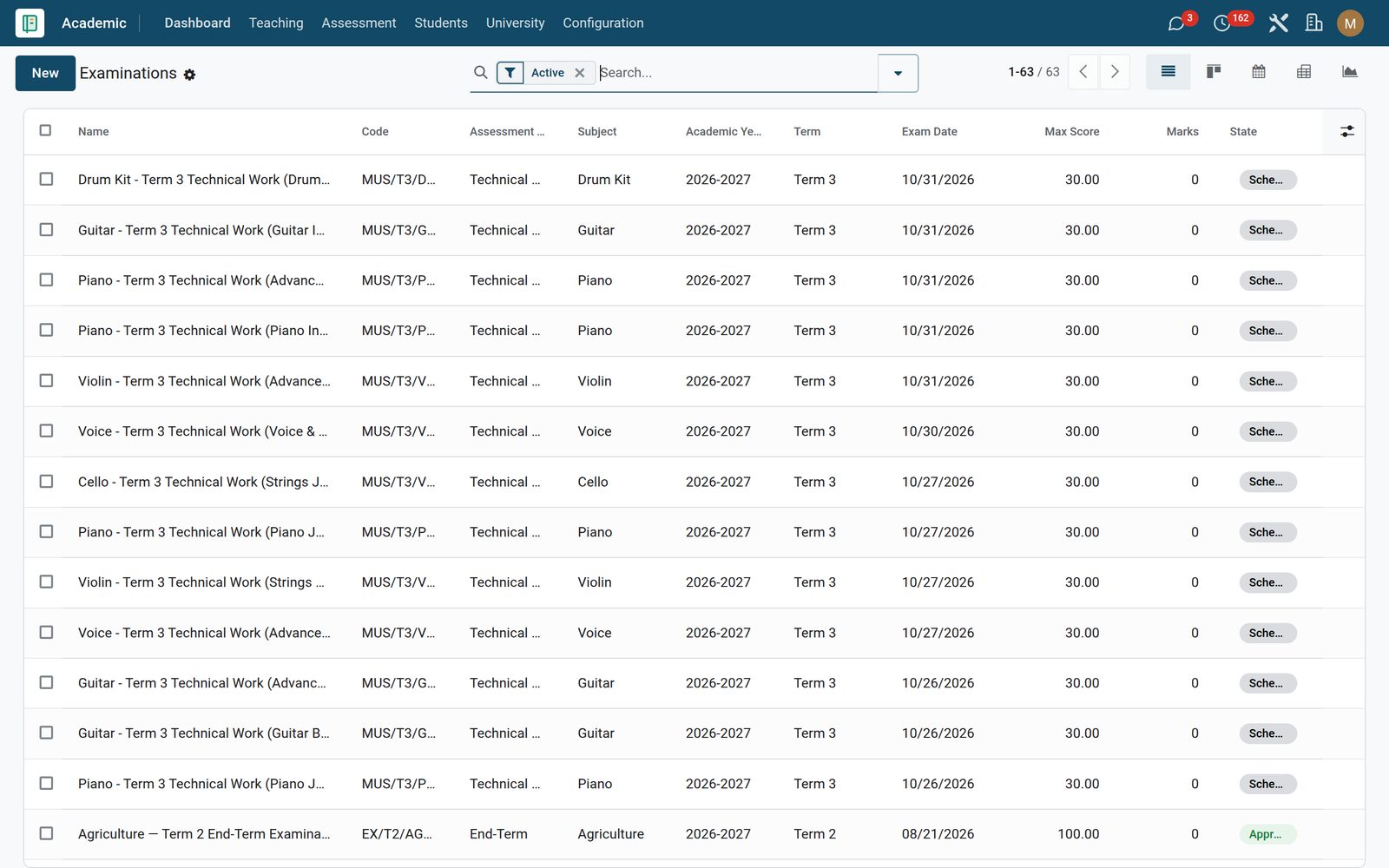Open the activities clock icon
This screenshot has width=1389, height=868.
pos(1221,23)
